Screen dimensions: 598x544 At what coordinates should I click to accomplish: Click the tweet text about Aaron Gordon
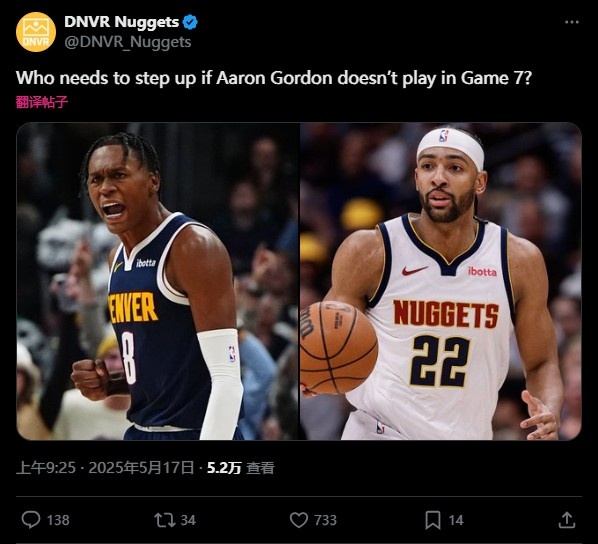point(274,78)
